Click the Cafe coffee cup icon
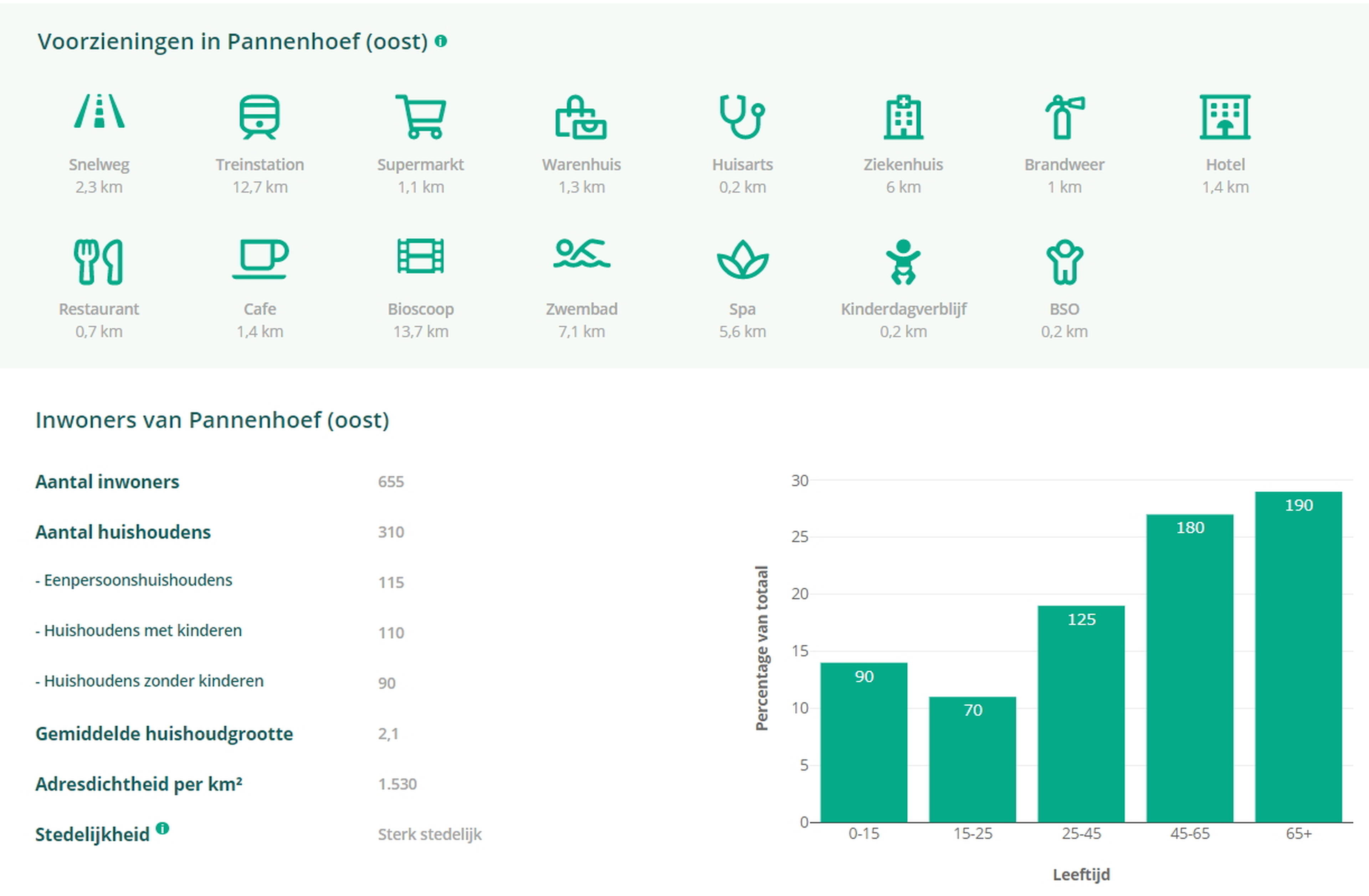This screenshot has height=896, width=1369. [260, 259]
